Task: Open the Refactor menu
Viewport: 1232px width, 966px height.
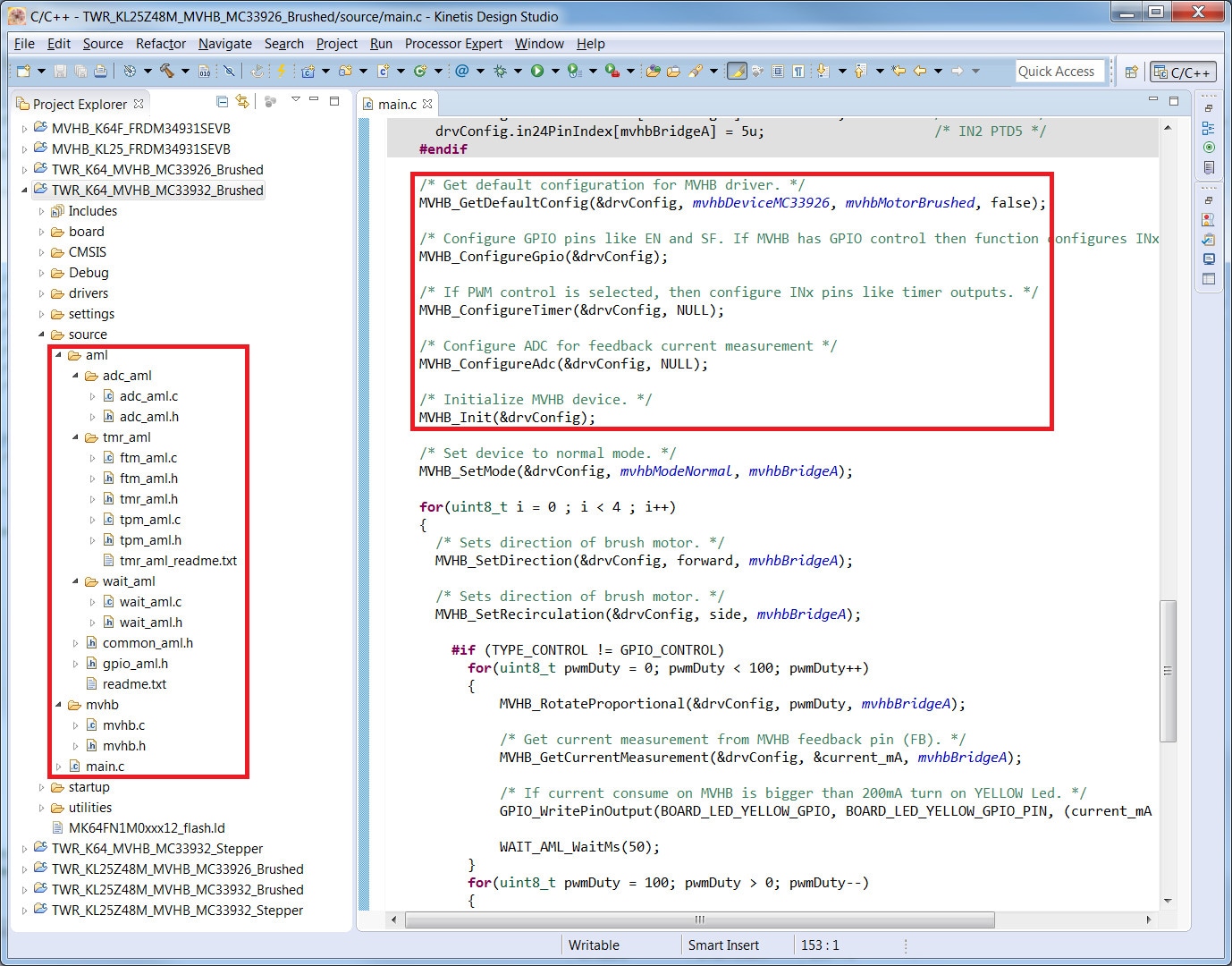Action: [x=160, y=43]
